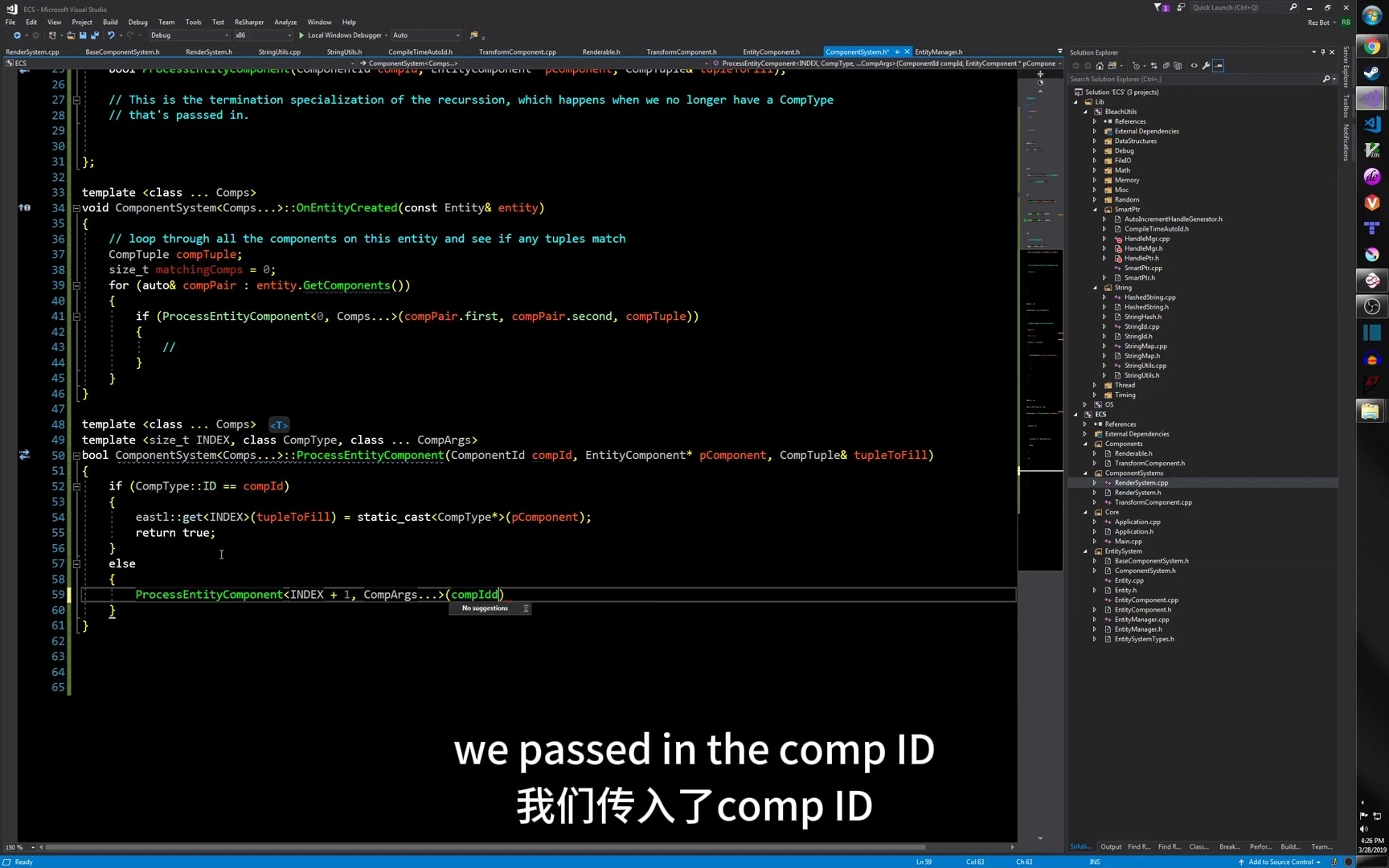Click the Show All Files icon
The height and width of the screenshot is (868, 1389).
click(x=1178, y=66)
